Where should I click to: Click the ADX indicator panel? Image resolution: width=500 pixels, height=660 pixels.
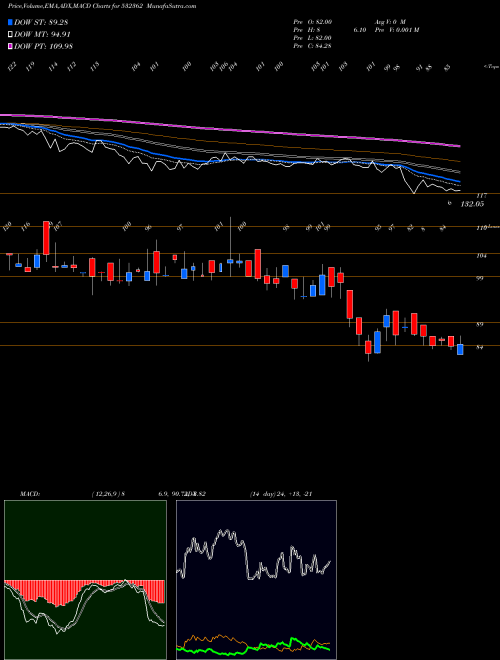[256, 580]
